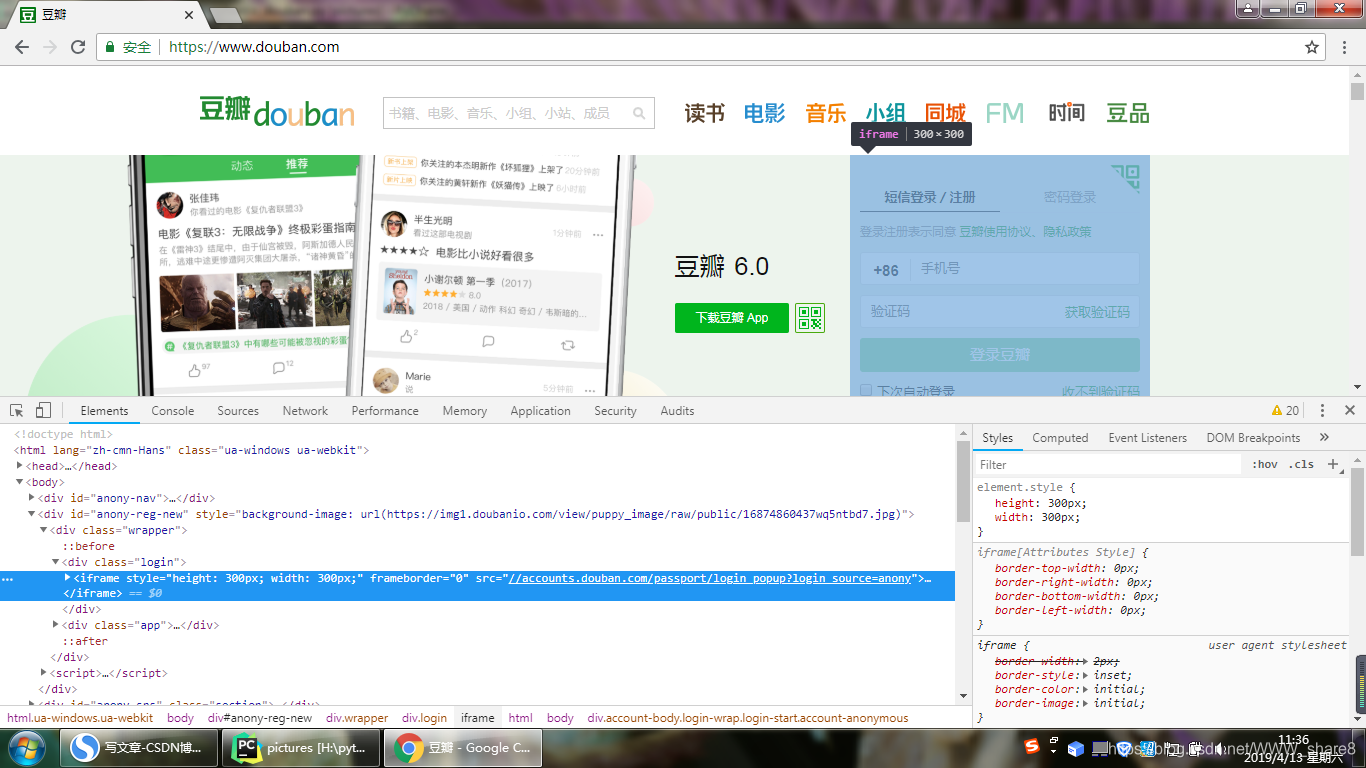
Task: Go back to the previous page in Chrome
Action: [x=22, y=47]
